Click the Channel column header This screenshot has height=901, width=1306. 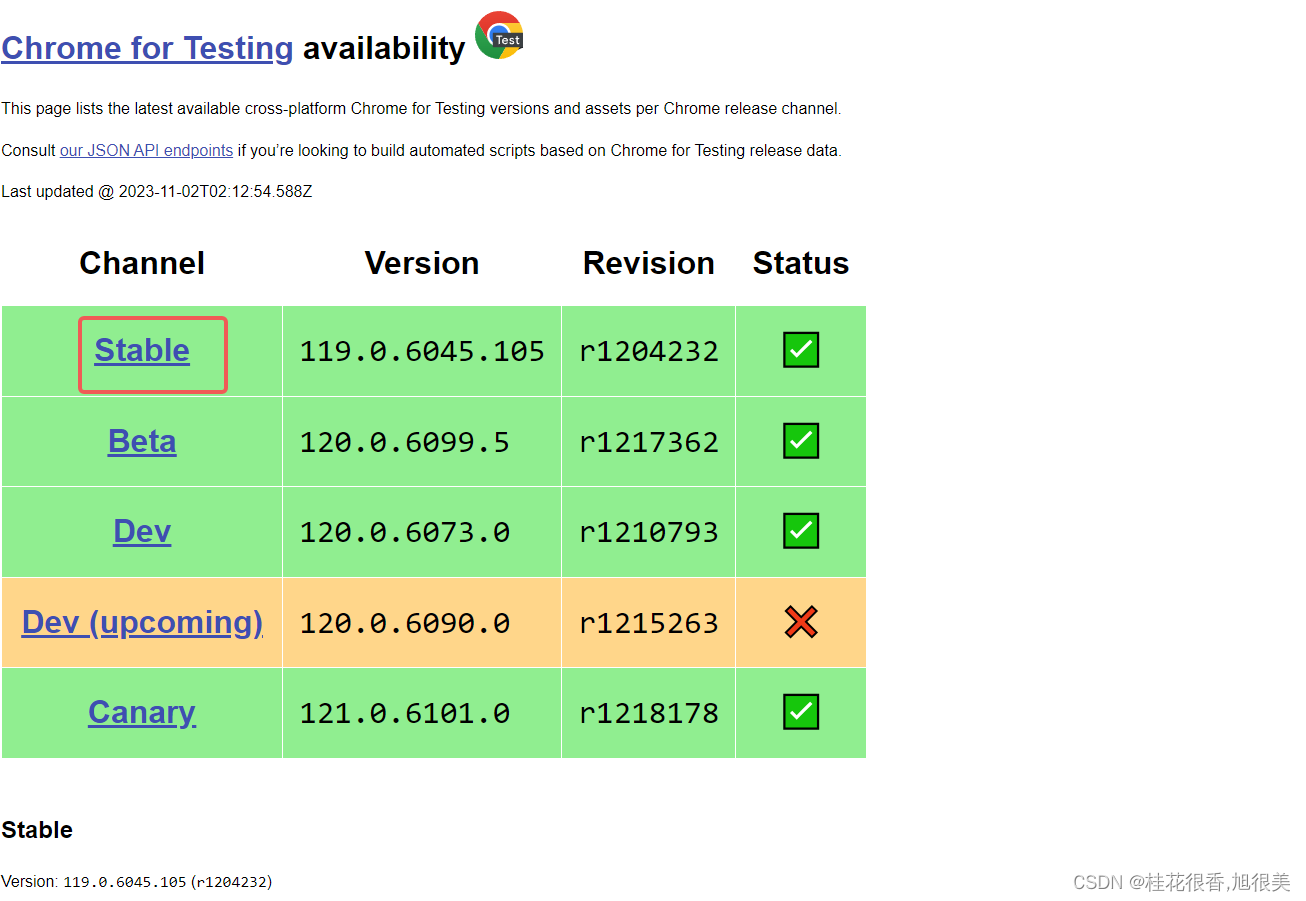(142, 263)
